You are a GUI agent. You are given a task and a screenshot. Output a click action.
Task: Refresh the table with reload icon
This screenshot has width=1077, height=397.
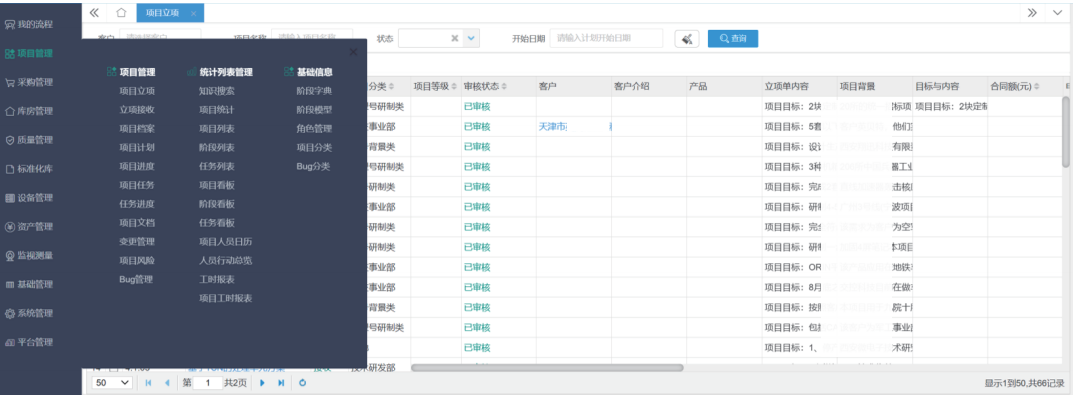tap(302, 383)
